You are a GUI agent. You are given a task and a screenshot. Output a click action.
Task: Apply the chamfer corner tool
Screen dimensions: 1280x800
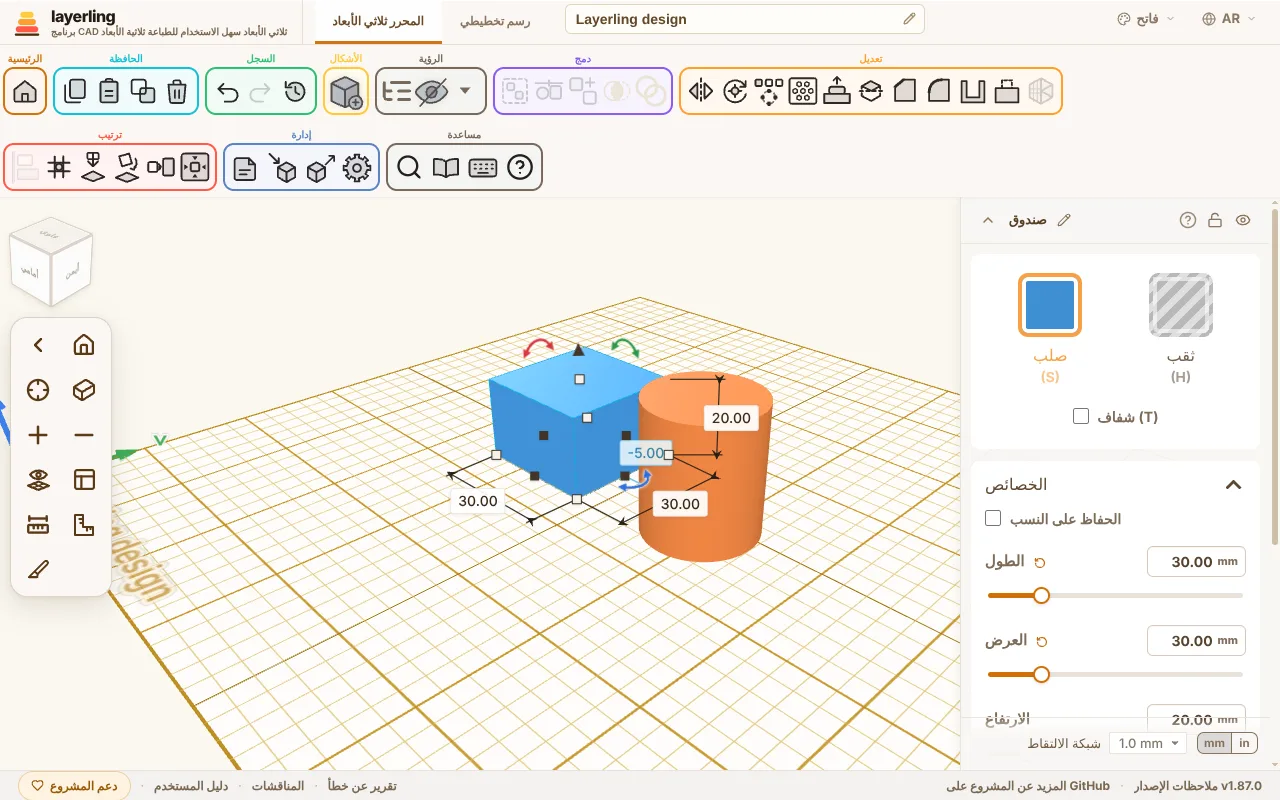pos(905,92)
